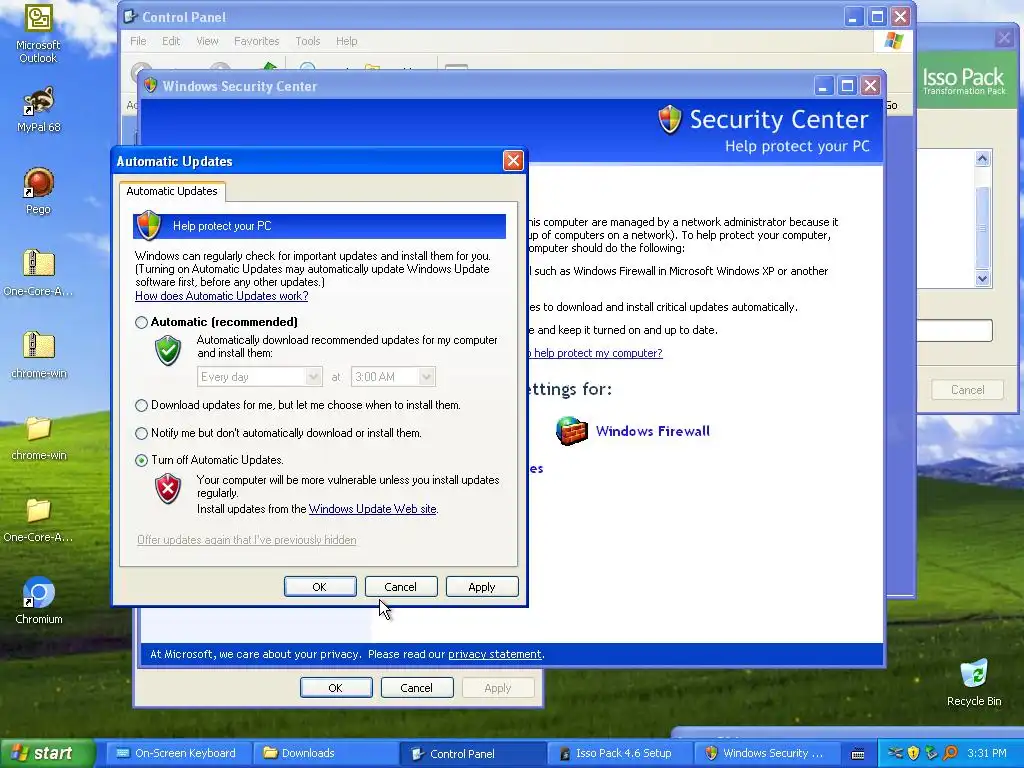Close the Automatic Updates dialog
The image size is (1024, 768).
(x=513, y=161)
